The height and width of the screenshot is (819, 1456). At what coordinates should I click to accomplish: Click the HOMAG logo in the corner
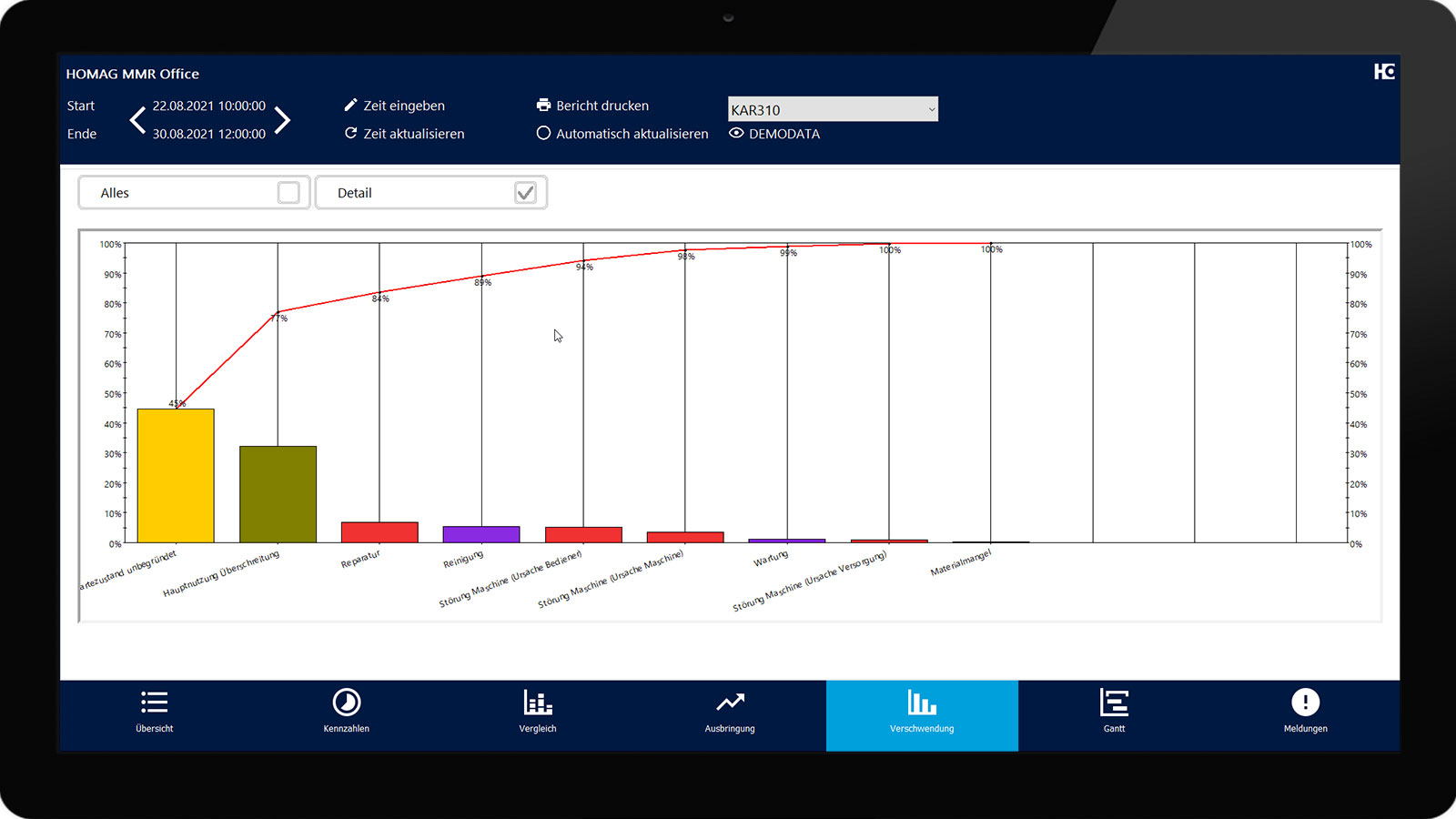click(1384, 72)
